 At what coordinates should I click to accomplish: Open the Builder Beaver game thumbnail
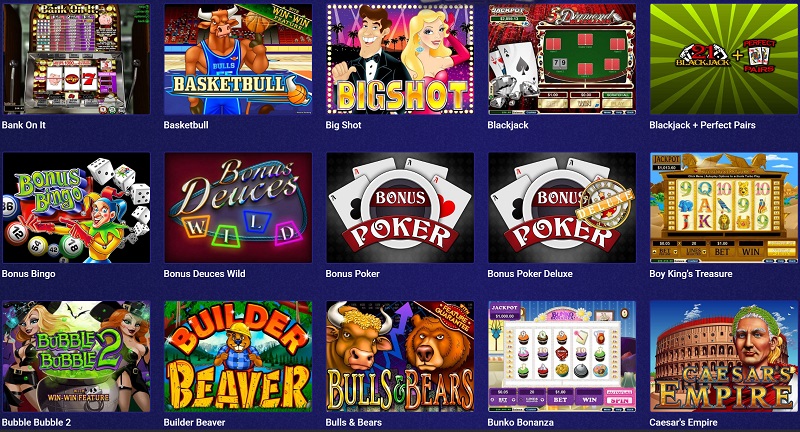pos(238,356)
